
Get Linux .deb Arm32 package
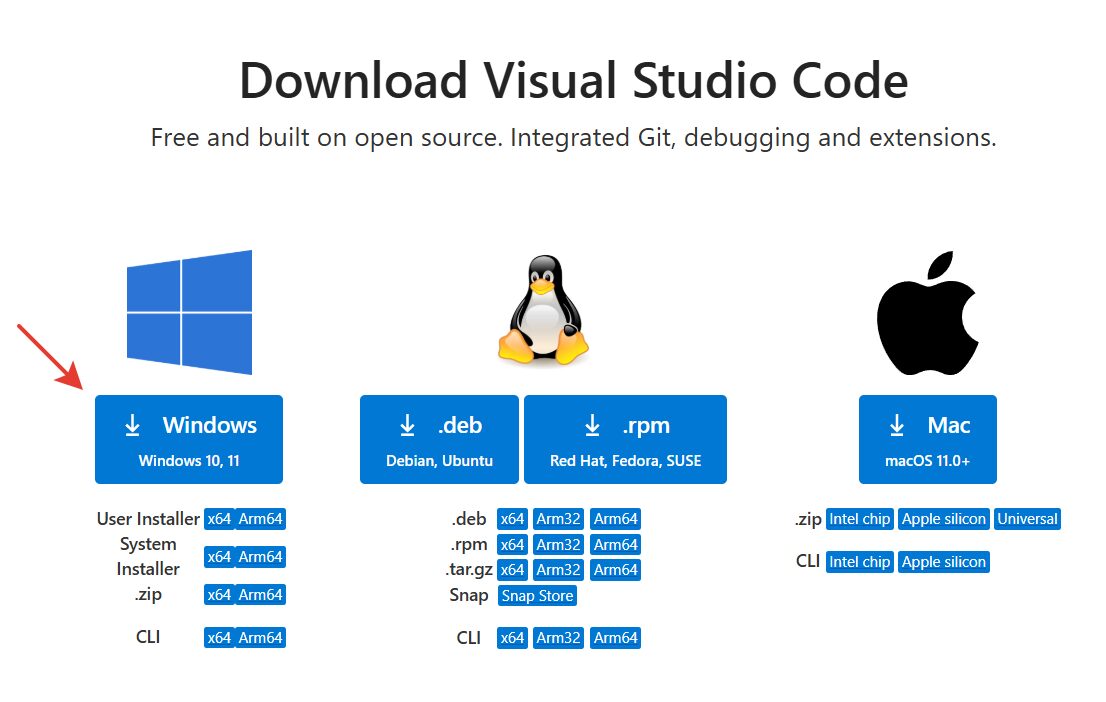pos(559,519)
